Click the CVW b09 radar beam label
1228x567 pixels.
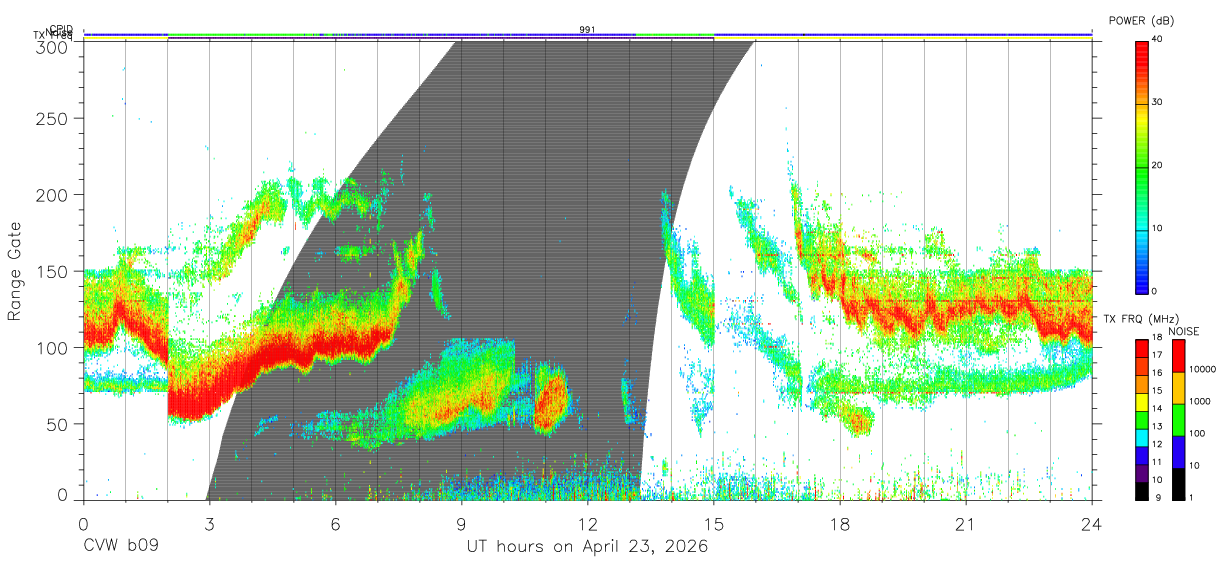tap(121, 547)
